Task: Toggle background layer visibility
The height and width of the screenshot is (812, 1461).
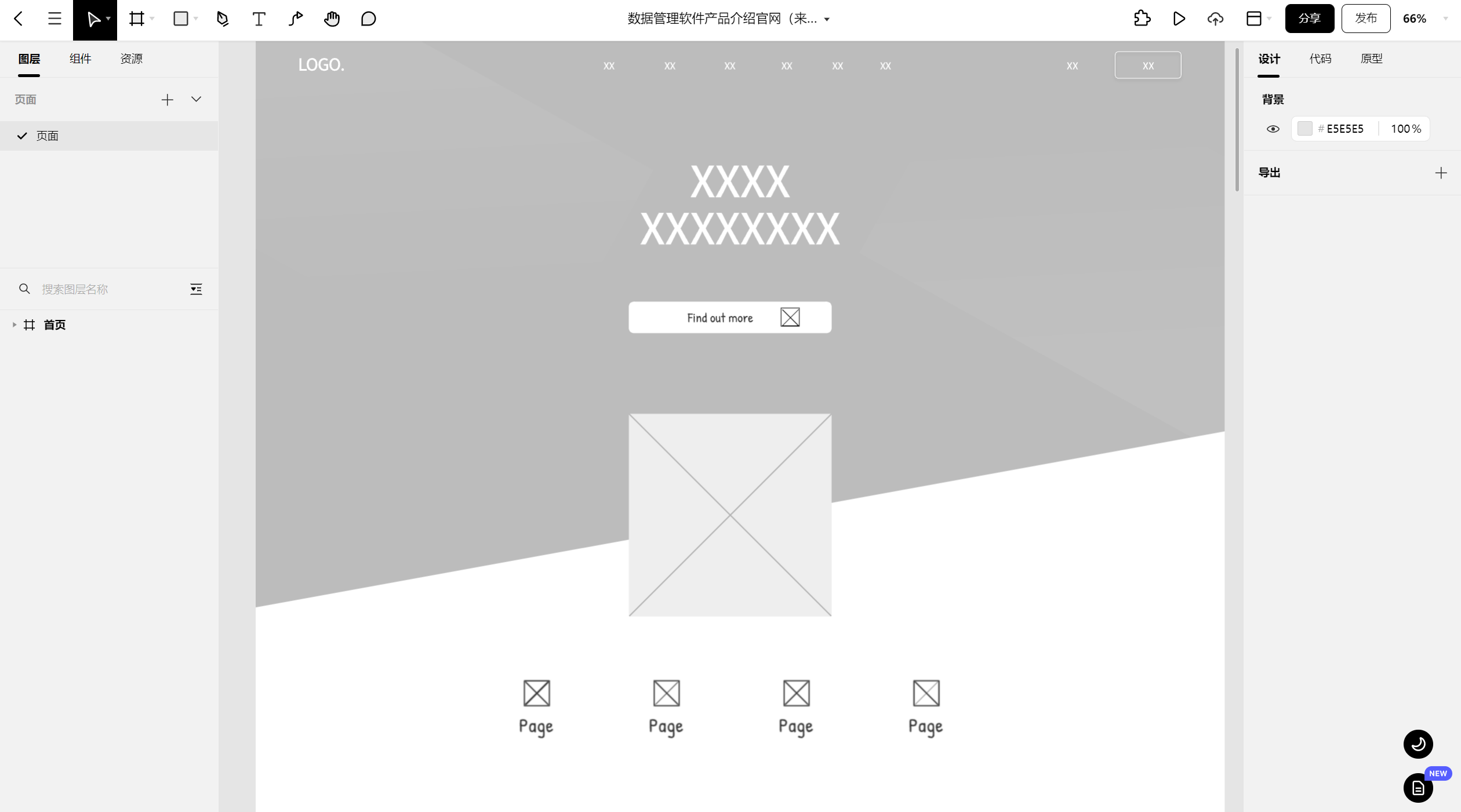Action: tap(1272, 128)
